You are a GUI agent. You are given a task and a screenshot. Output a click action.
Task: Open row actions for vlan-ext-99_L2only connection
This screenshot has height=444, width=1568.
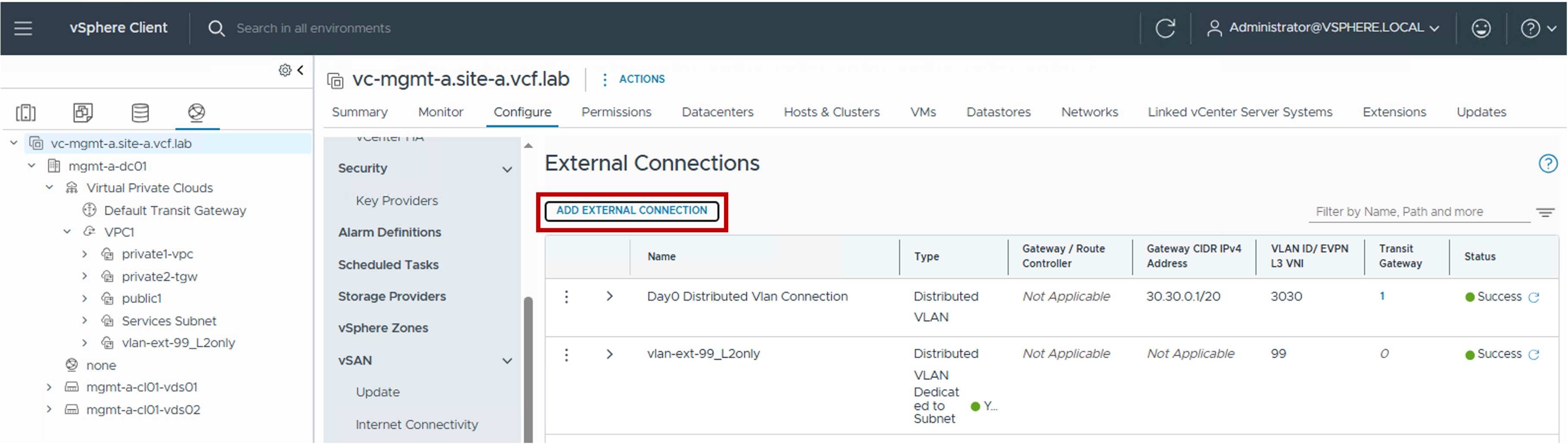[x=566, y=354]
